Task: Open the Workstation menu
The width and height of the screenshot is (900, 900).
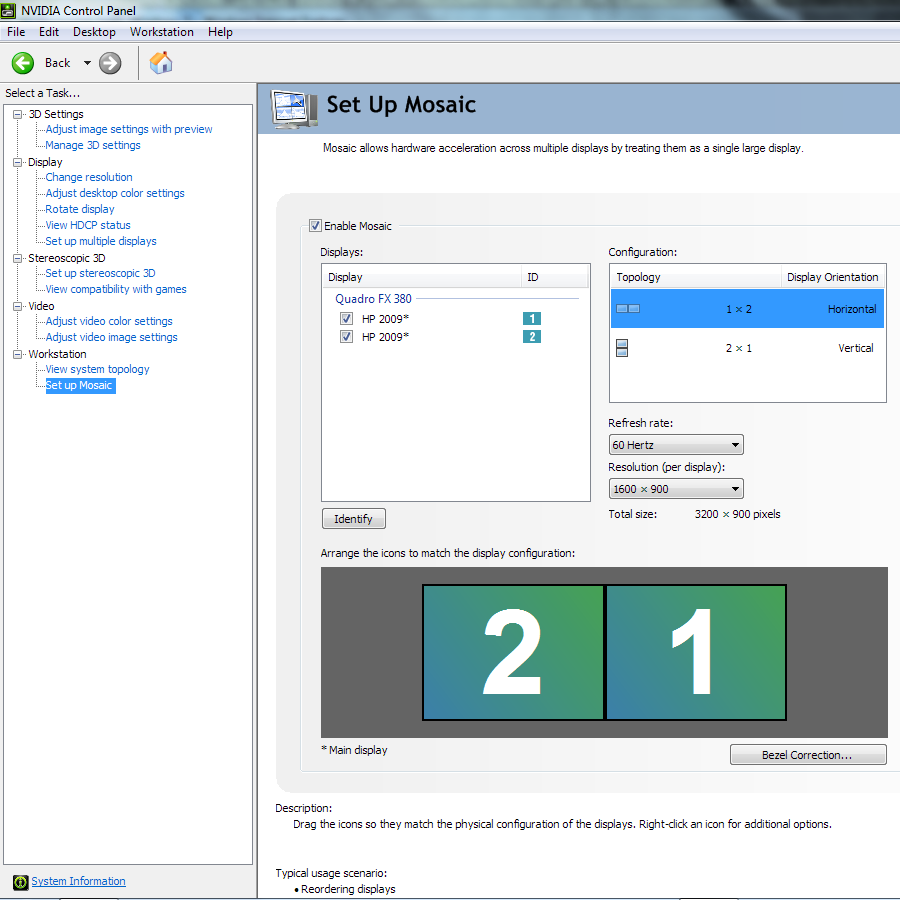Action: point(162,32)
